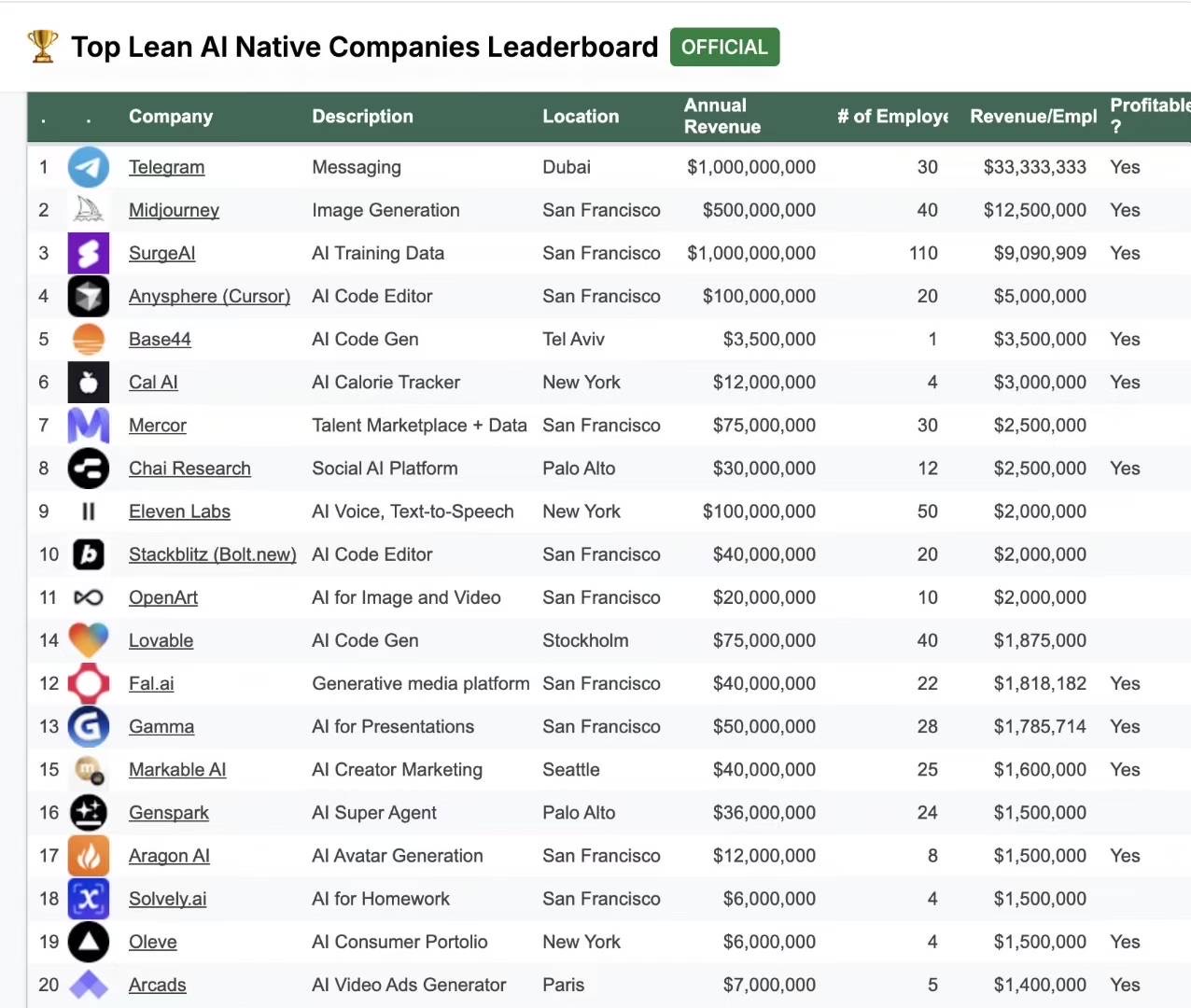The image size is (1191, 1008).
Task: Click the trophy icon beside the title
Action: [42, 47]
